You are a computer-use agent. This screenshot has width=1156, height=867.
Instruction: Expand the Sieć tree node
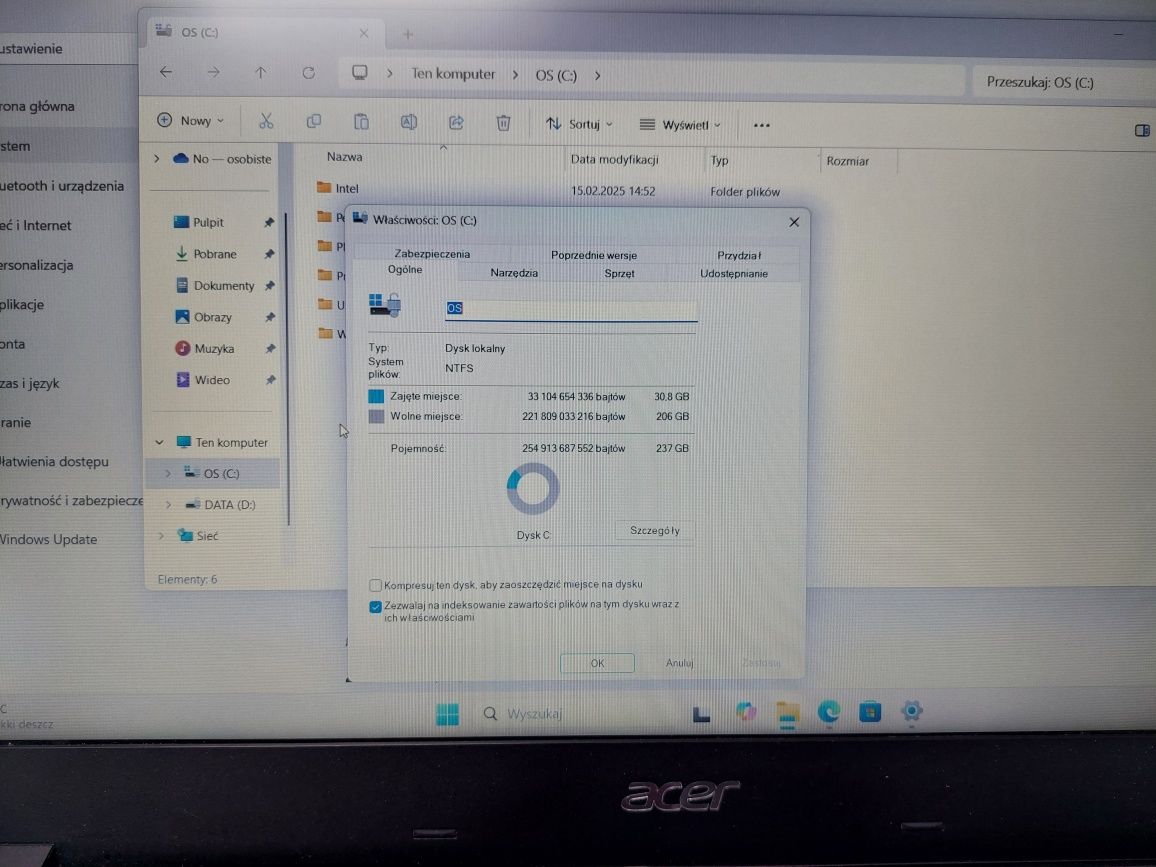pyautogui.click(x=161, y=536)
